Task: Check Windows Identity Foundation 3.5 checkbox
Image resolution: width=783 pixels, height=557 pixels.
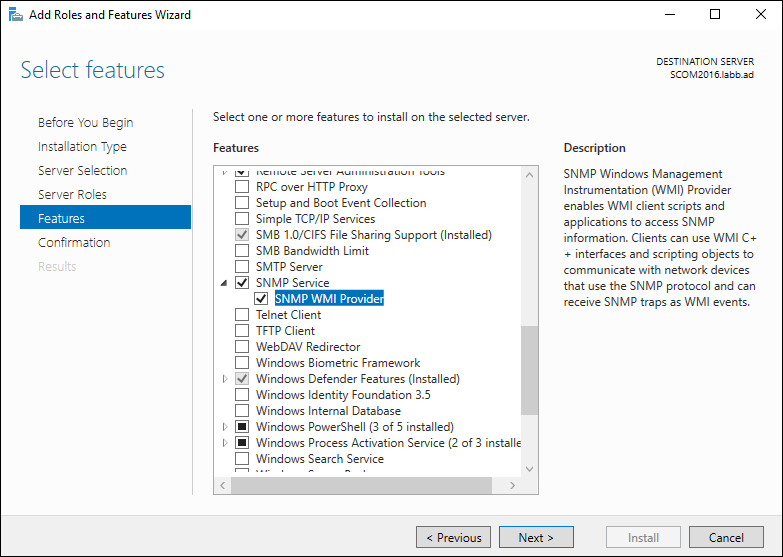Action: click(242, 395)
